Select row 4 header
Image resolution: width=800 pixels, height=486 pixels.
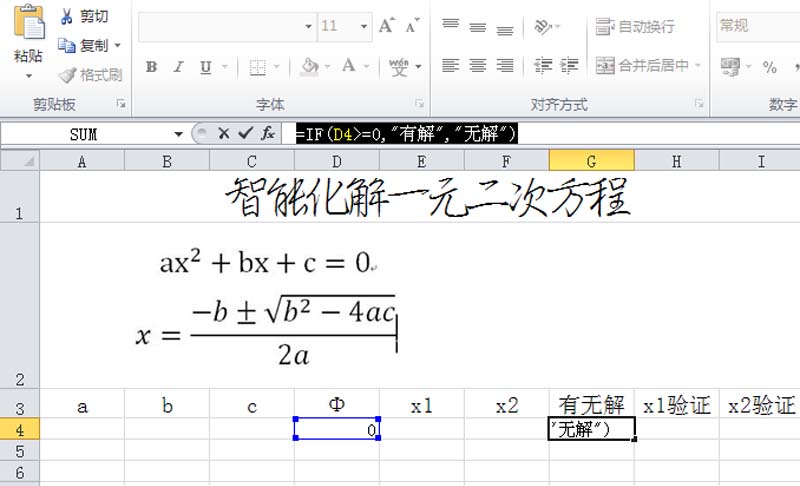click(x=19, y=429)
